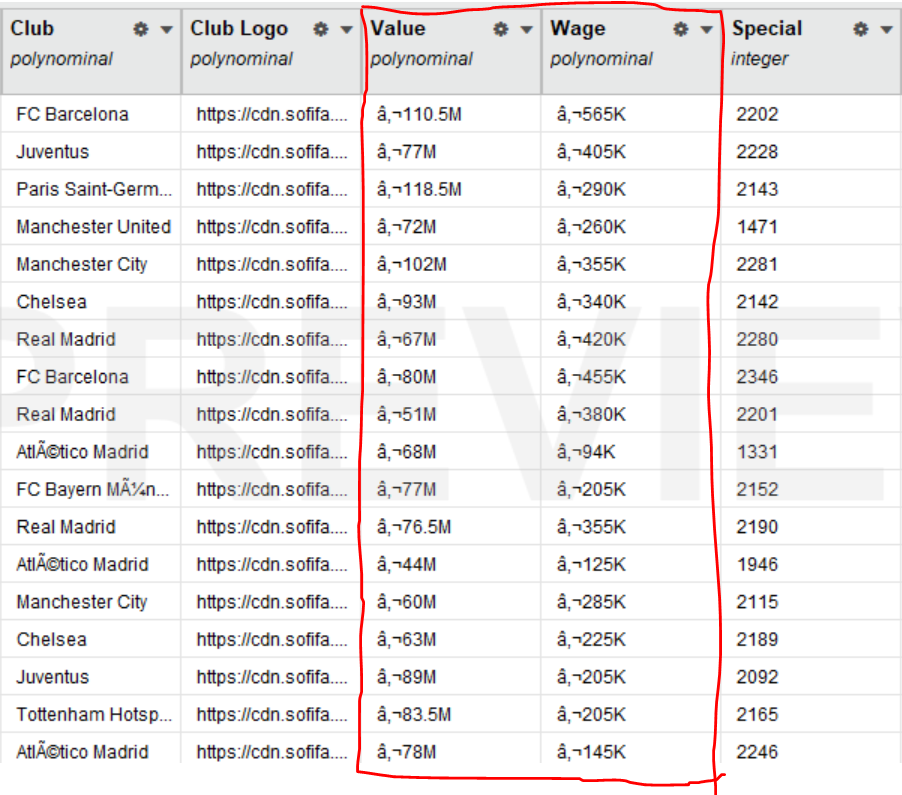Open the Club column gear settings
The image size is (902, 795).
click(x=141, y=29)
